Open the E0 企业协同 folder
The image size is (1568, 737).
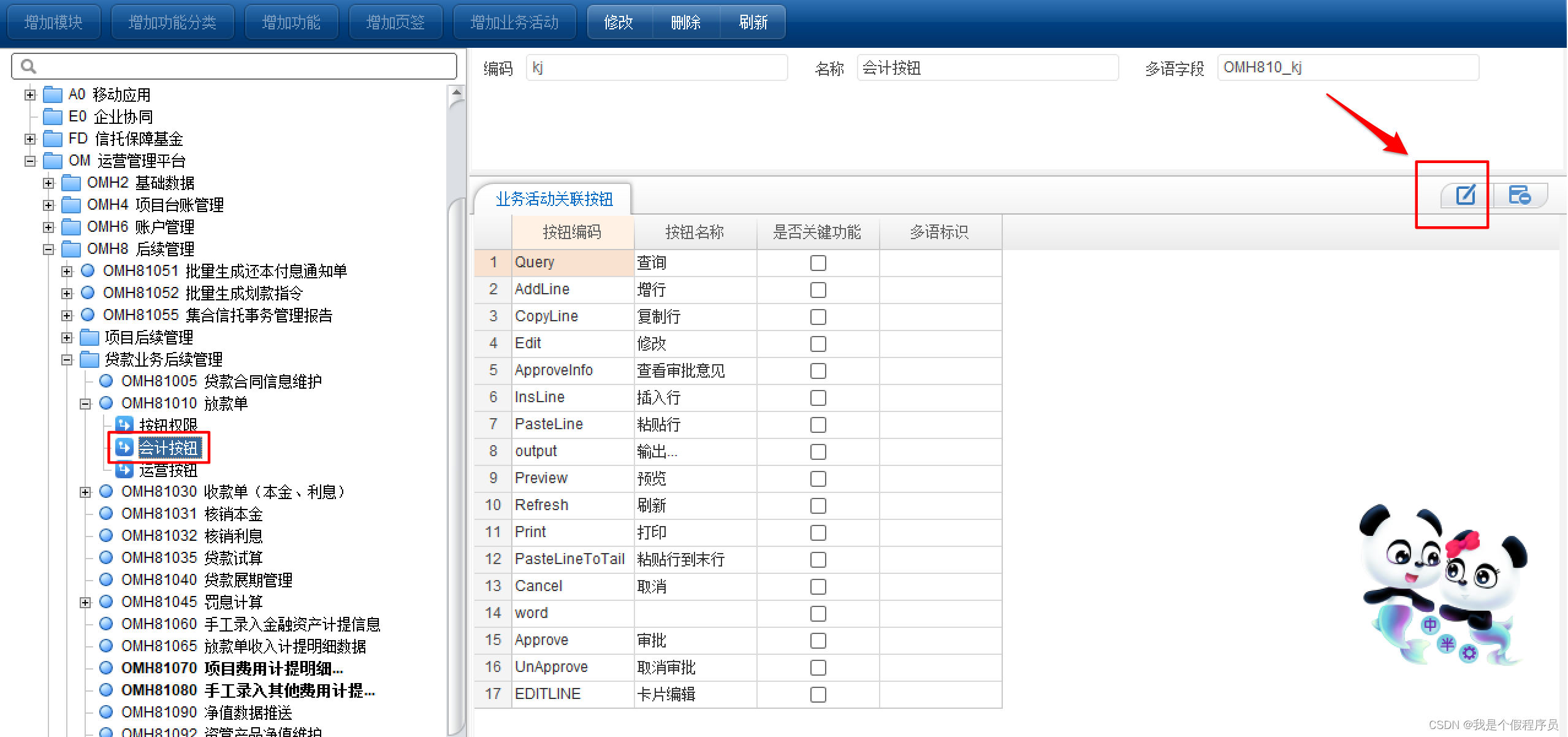click(110, 116)
